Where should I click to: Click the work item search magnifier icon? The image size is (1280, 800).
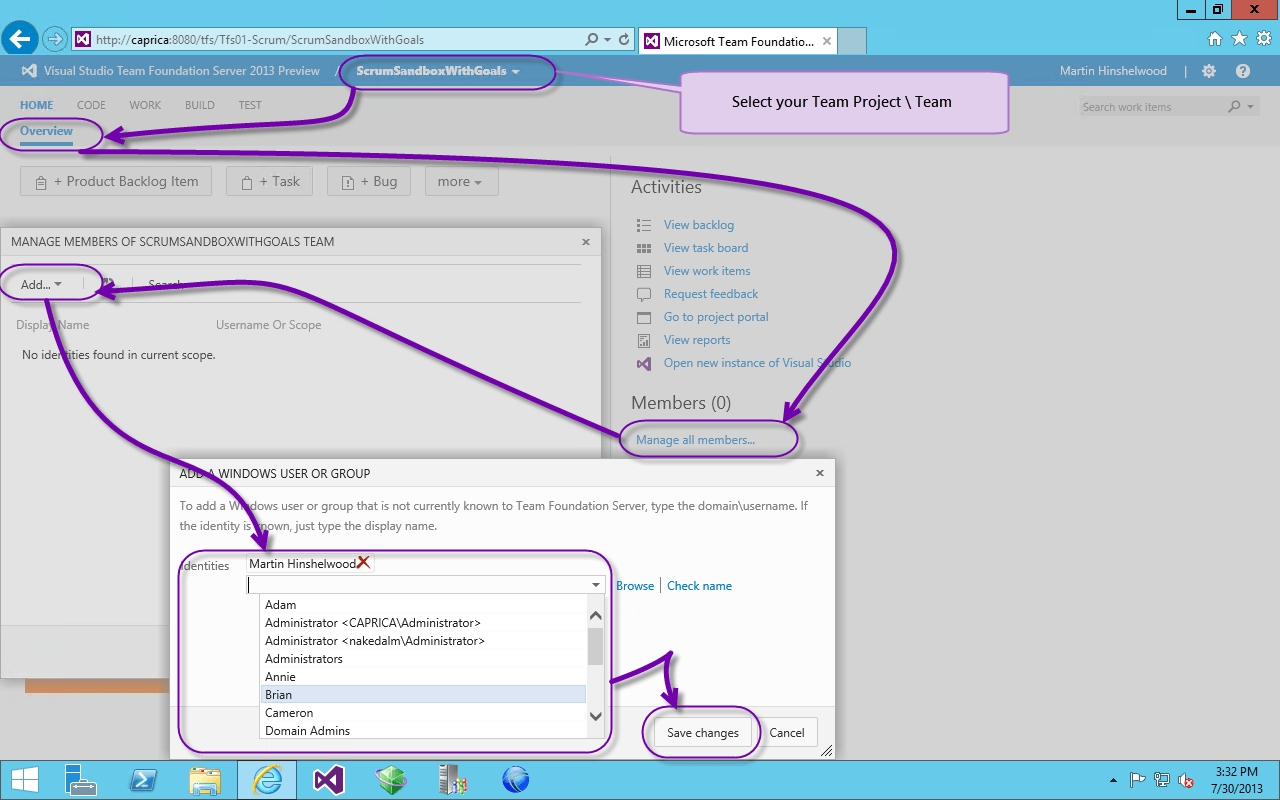[x=1235, y=107]
